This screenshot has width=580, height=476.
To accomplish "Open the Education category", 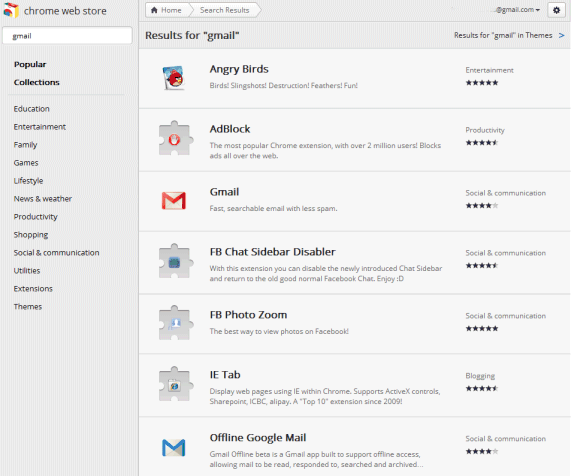I will point(31,109).
